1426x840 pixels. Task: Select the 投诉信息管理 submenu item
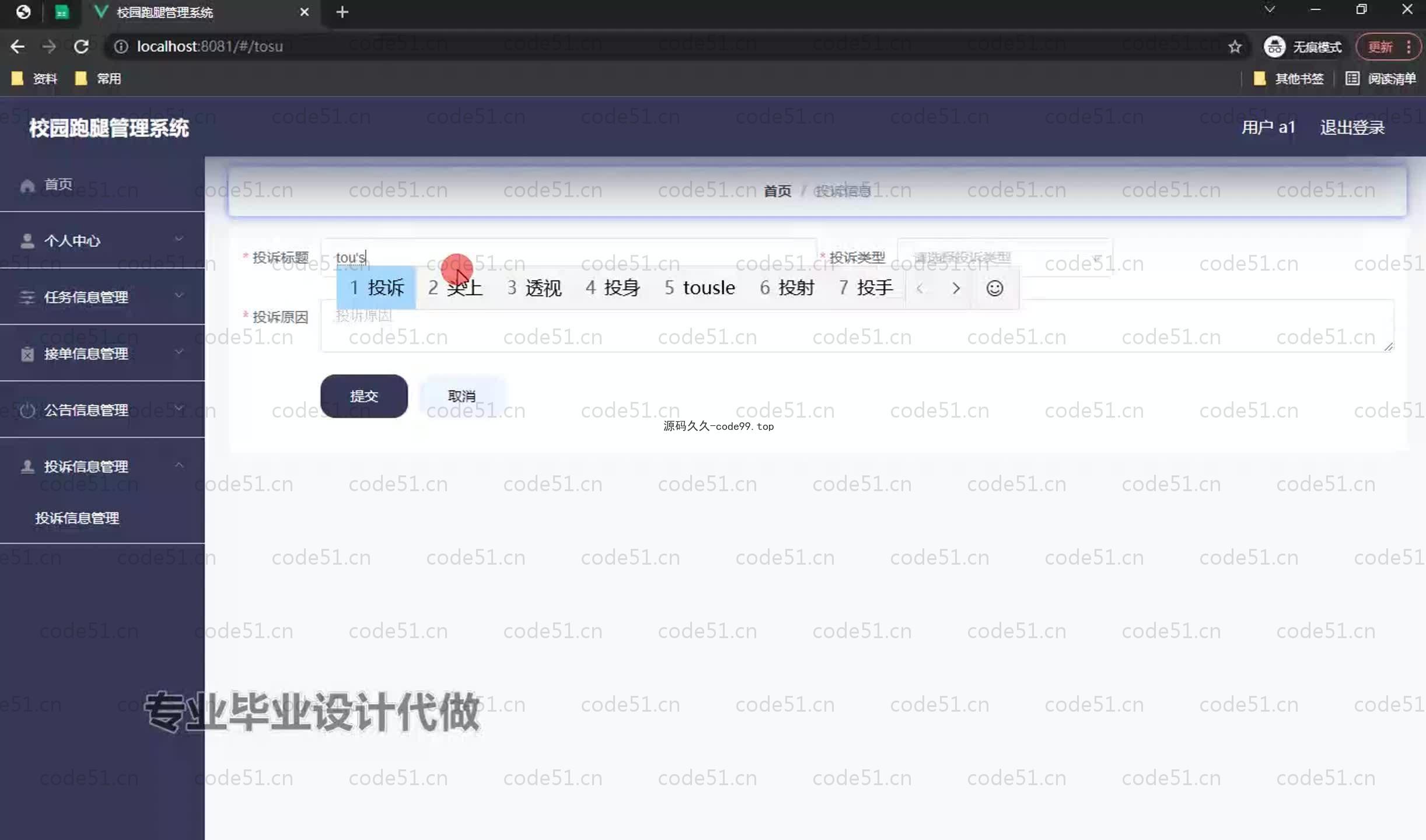(x=77, y=518)
